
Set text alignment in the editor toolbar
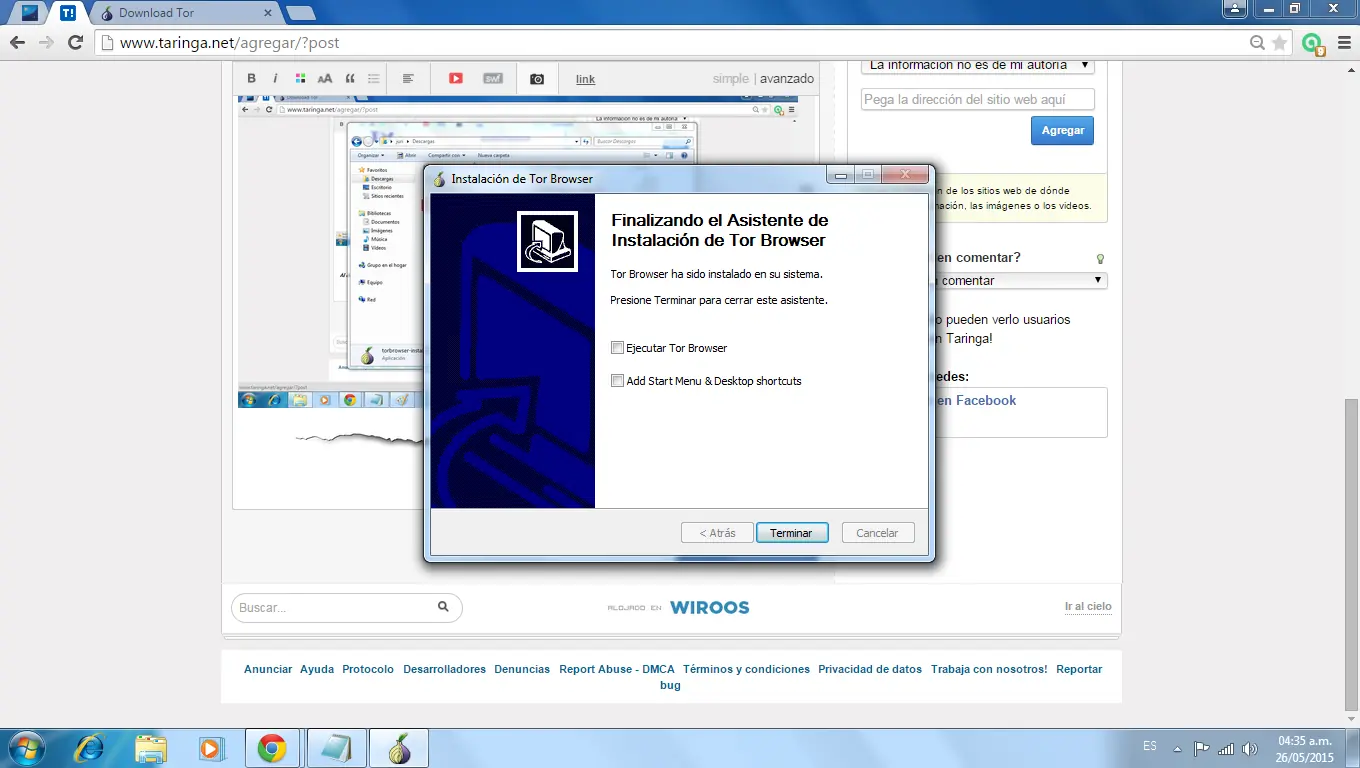pyautogui.click(x=408, y=78)
